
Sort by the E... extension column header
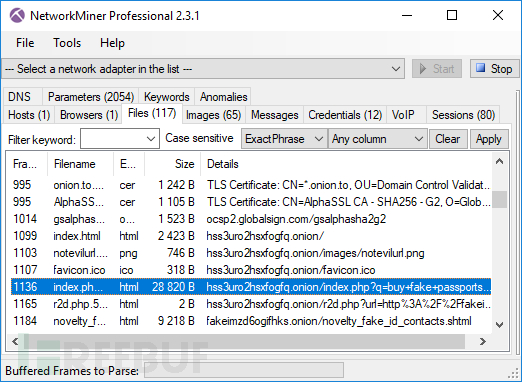click(x=129, y=164)
